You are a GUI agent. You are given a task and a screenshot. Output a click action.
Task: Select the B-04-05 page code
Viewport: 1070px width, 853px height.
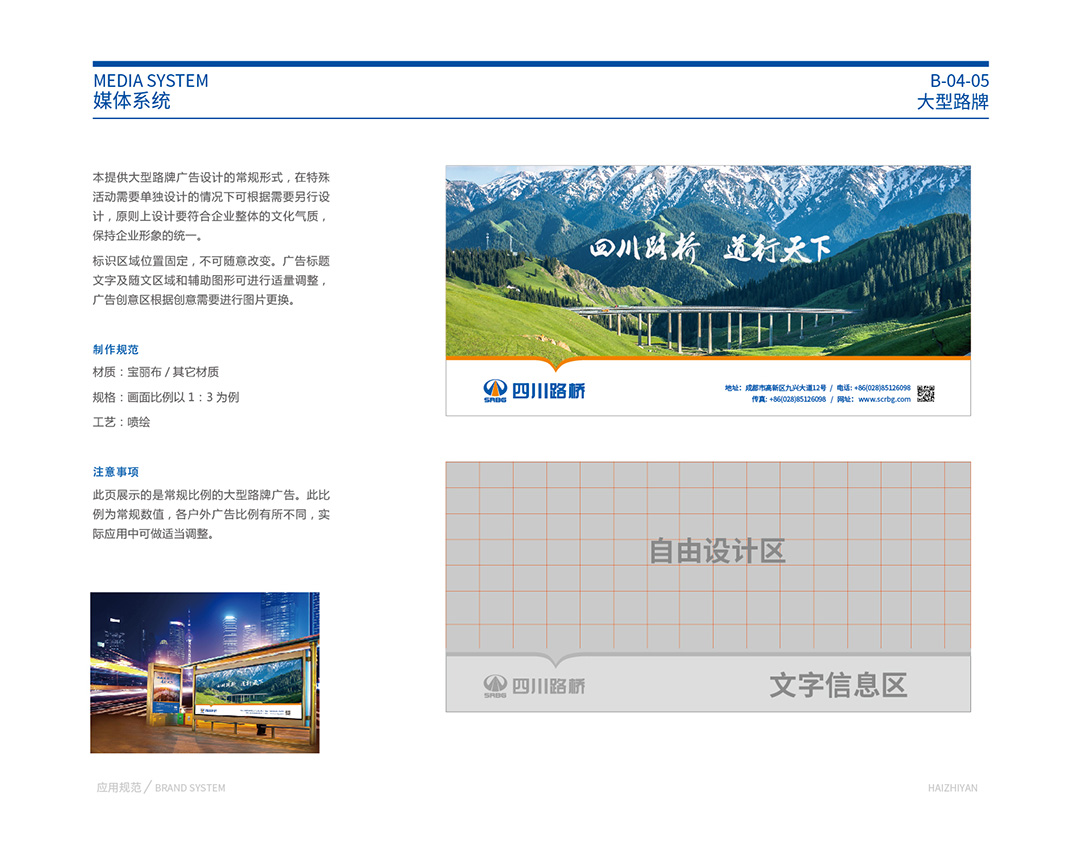click(958, 81)
